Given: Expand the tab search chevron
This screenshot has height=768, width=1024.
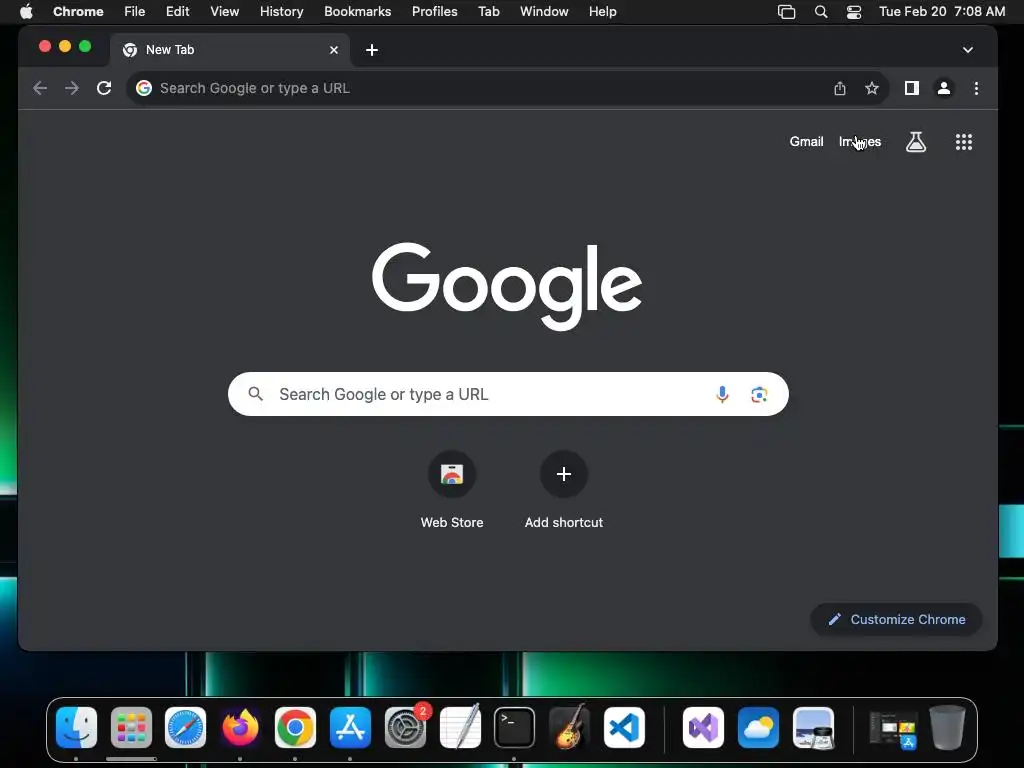Looking at the screenshot, I should point(968,50).
